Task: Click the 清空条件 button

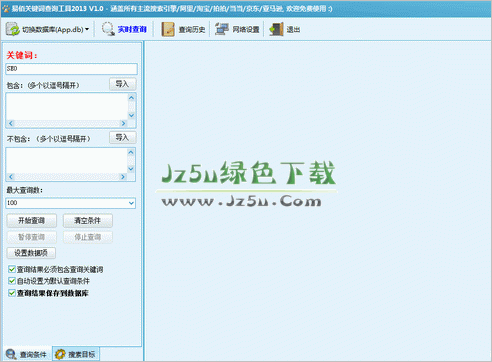Action: pos(88,221)
